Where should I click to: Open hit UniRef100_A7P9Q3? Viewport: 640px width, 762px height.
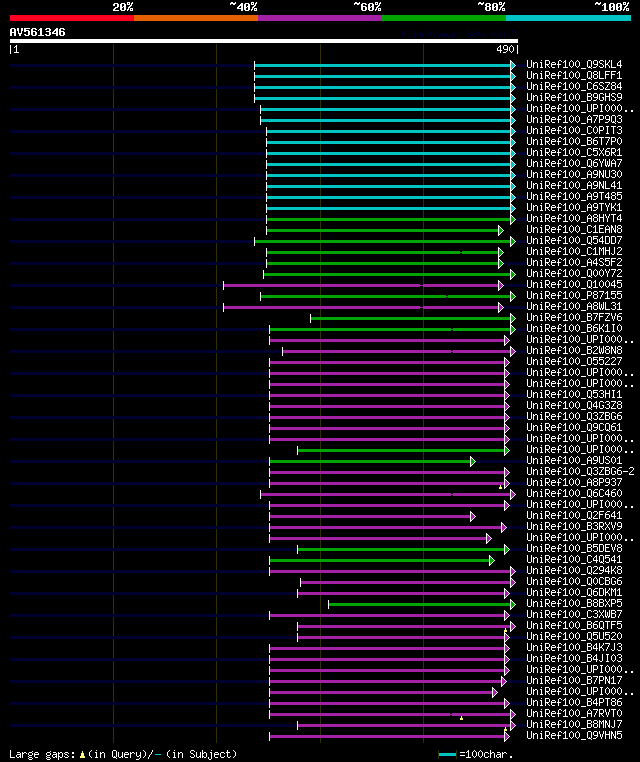point(574,119)
